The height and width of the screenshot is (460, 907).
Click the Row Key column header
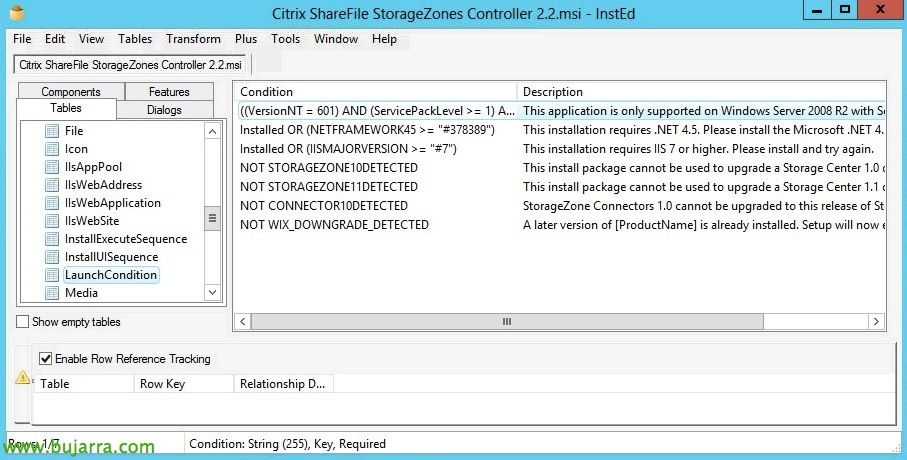[x=183, y=384]
